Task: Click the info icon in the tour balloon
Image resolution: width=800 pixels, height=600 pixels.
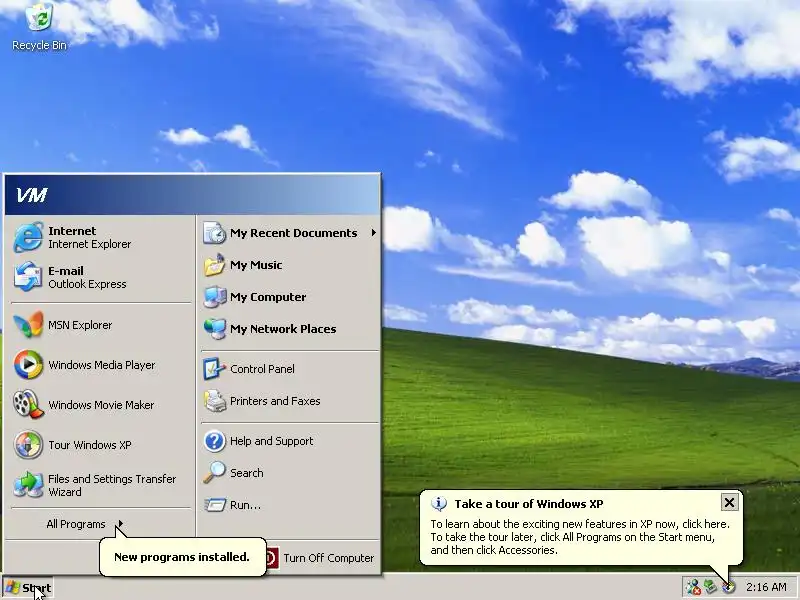Action: 439,504
